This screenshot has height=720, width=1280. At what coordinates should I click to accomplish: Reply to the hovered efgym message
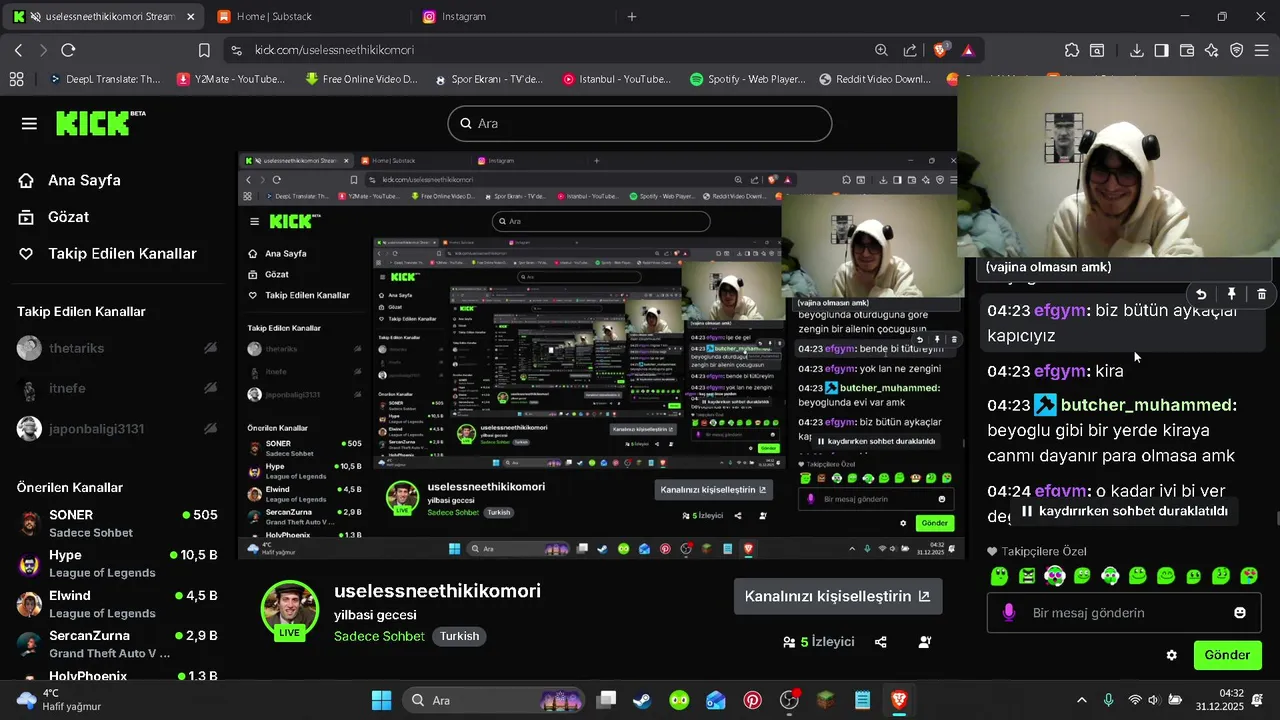pyautogui.click(x=1201, y=294)
